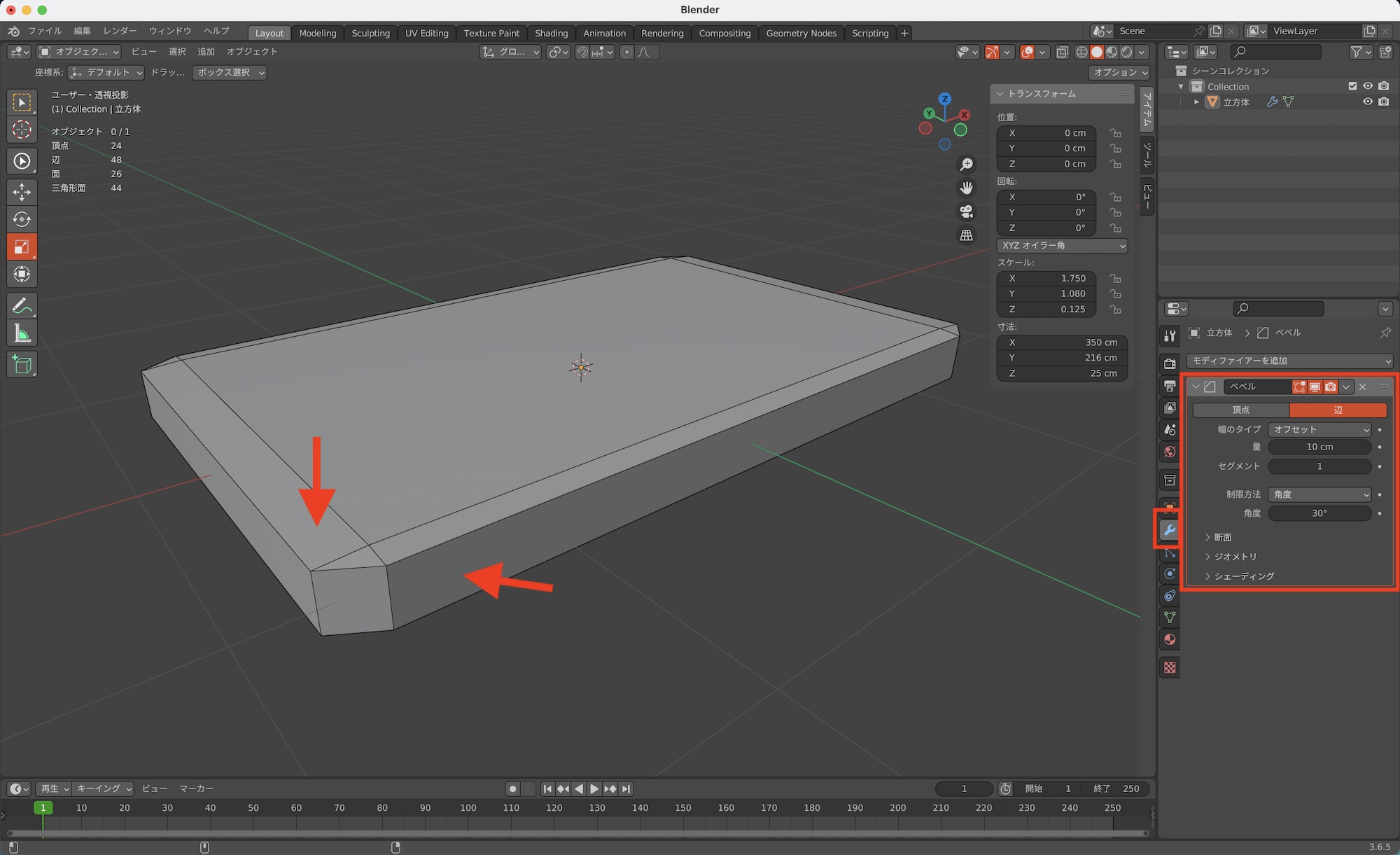Choose the Add Cube tool
Screen dimensions: 1400x855
[22, 365]
